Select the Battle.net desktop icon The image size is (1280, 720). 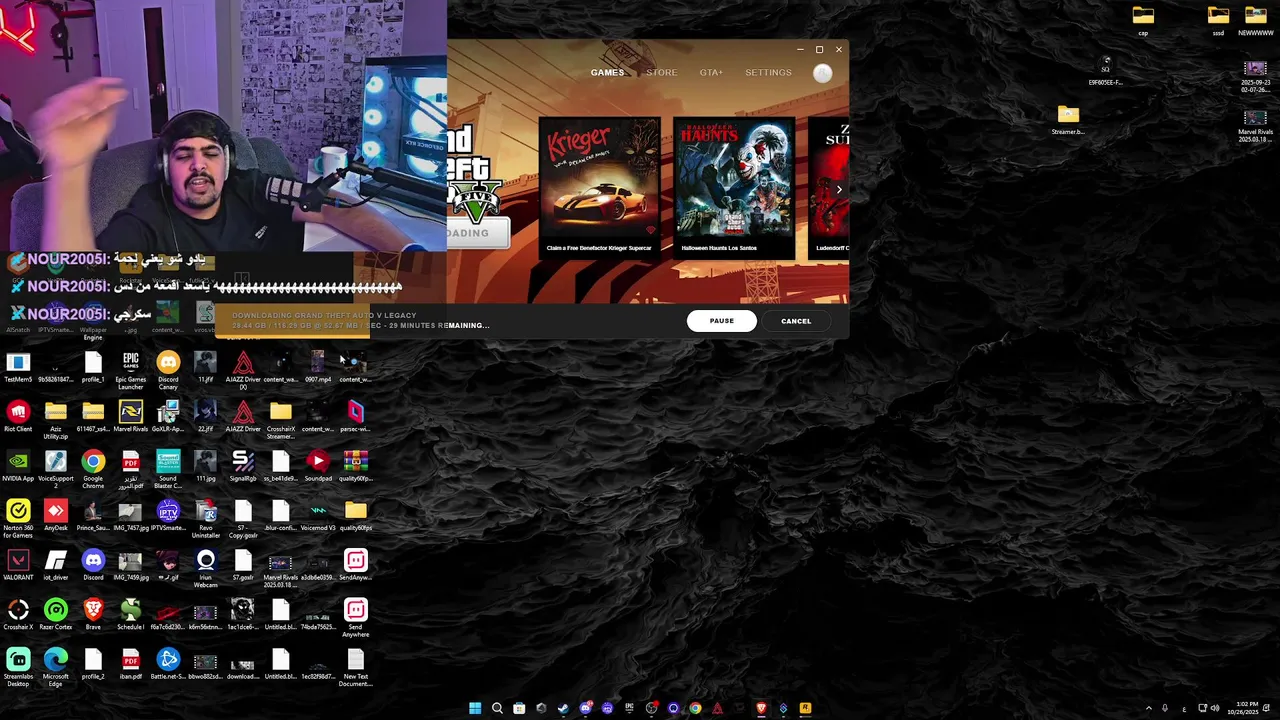[x=168, y=664]
